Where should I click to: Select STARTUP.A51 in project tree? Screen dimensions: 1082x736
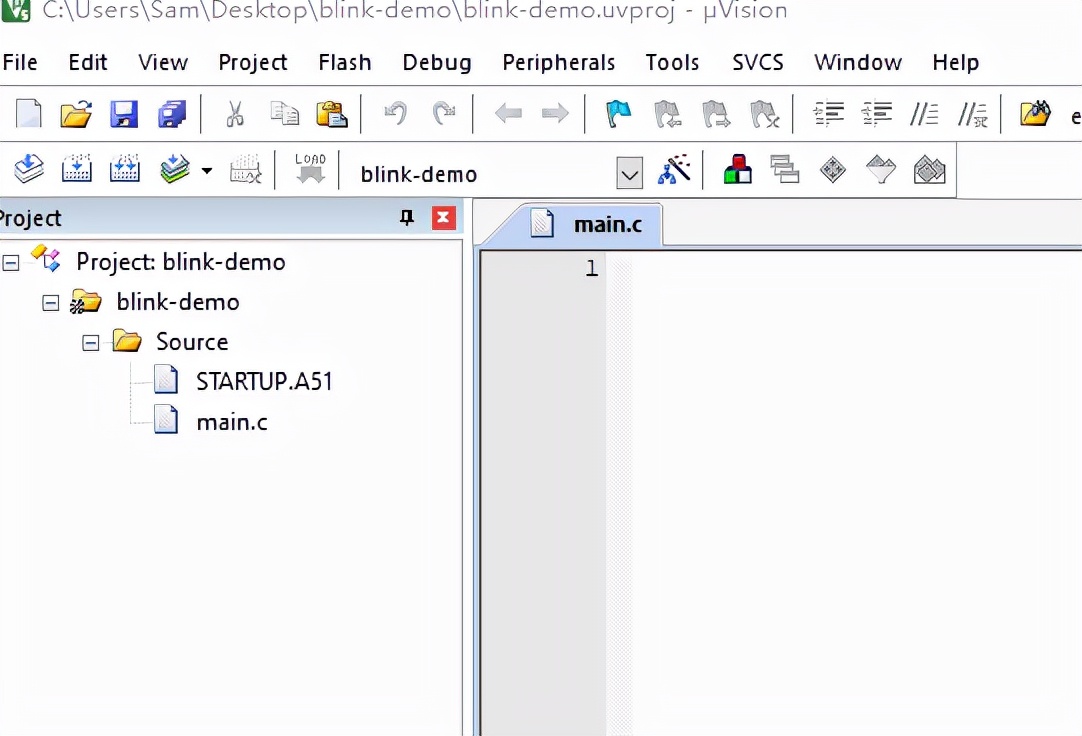264,381
